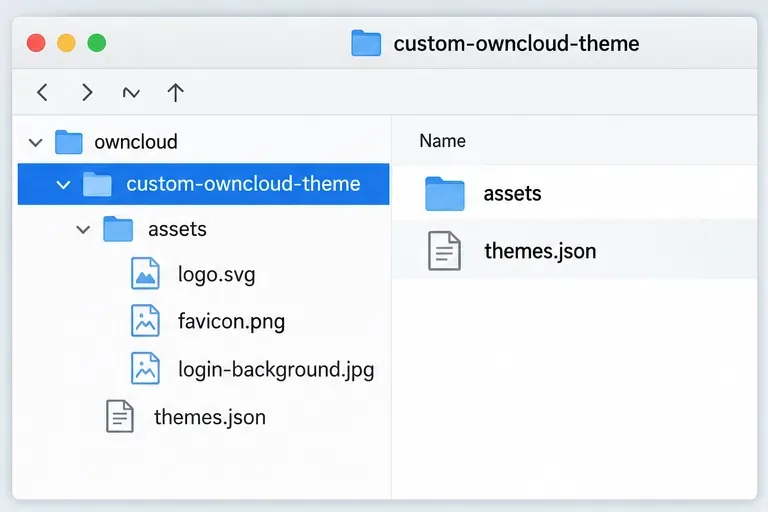Click the logo.svg image file icon
This screenshot has height=512, width=768.
pyautogui.click(x=145, y=273)
